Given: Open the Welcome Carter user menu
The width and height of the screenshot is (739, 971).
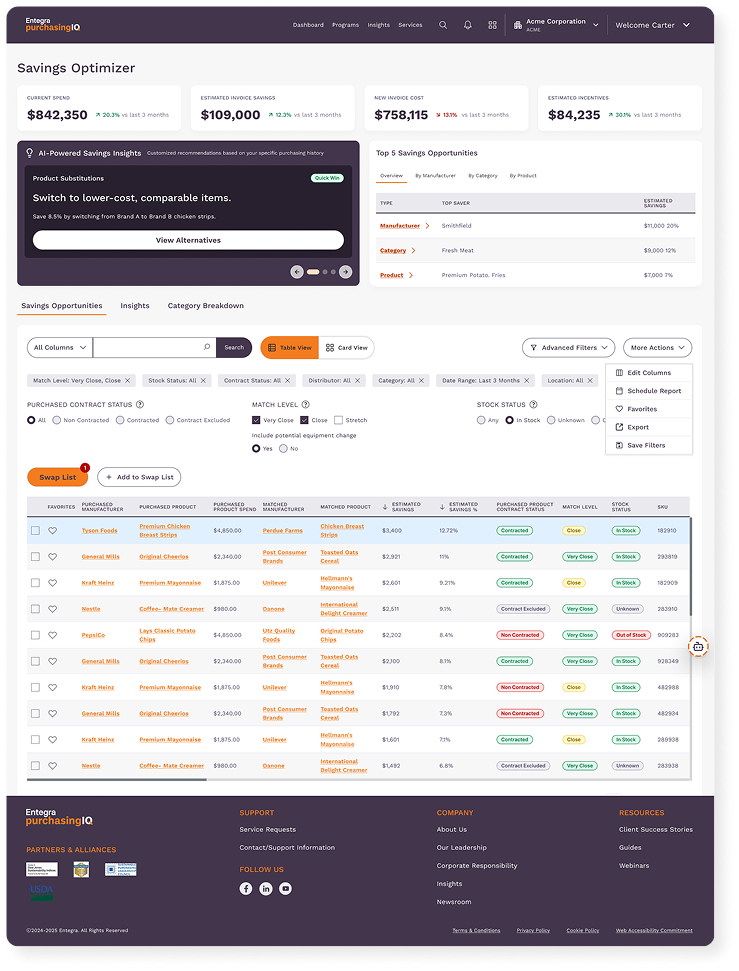Looking at the screenshot, I should [652, 25].
